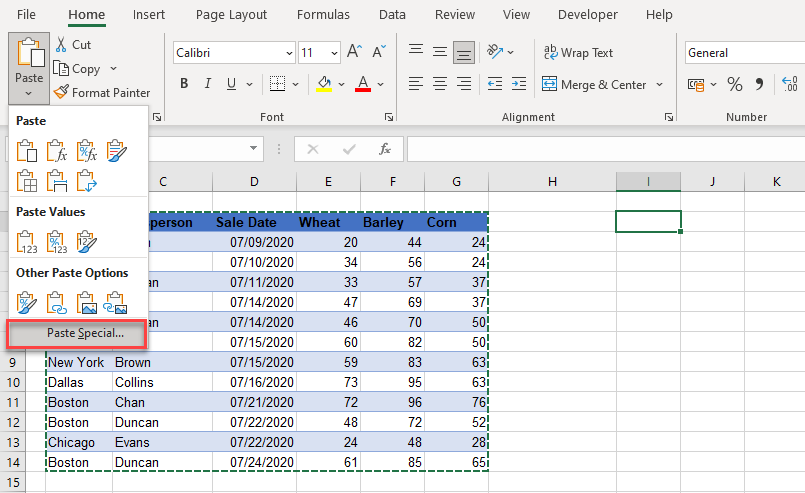Viewport: 805px width, 493px height.
Task: Toggle Wrap Text on
Action: (x=578, y=53)
